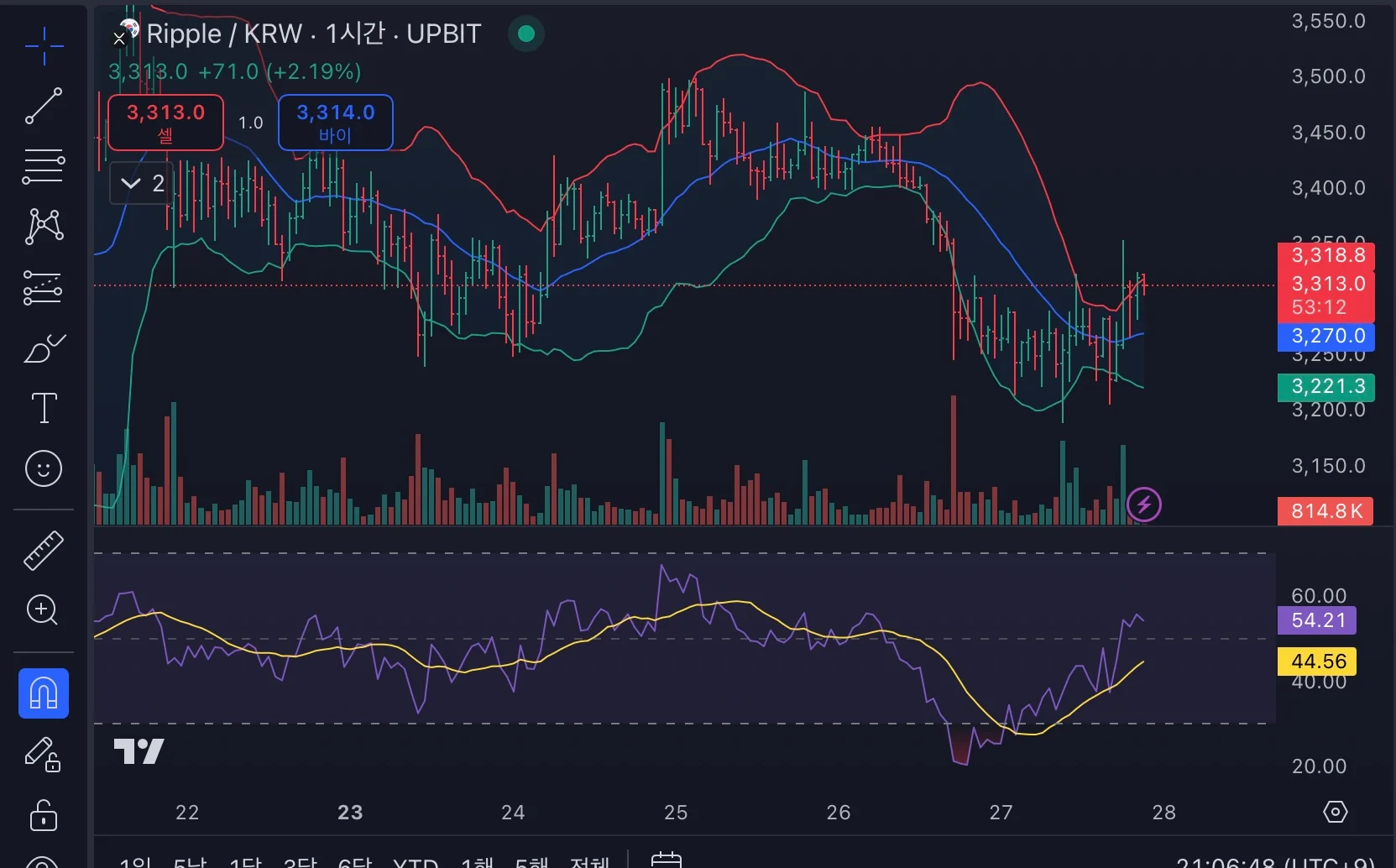Select the text annotation tool
Screen dimensions: 1396x868
[44, 408]
